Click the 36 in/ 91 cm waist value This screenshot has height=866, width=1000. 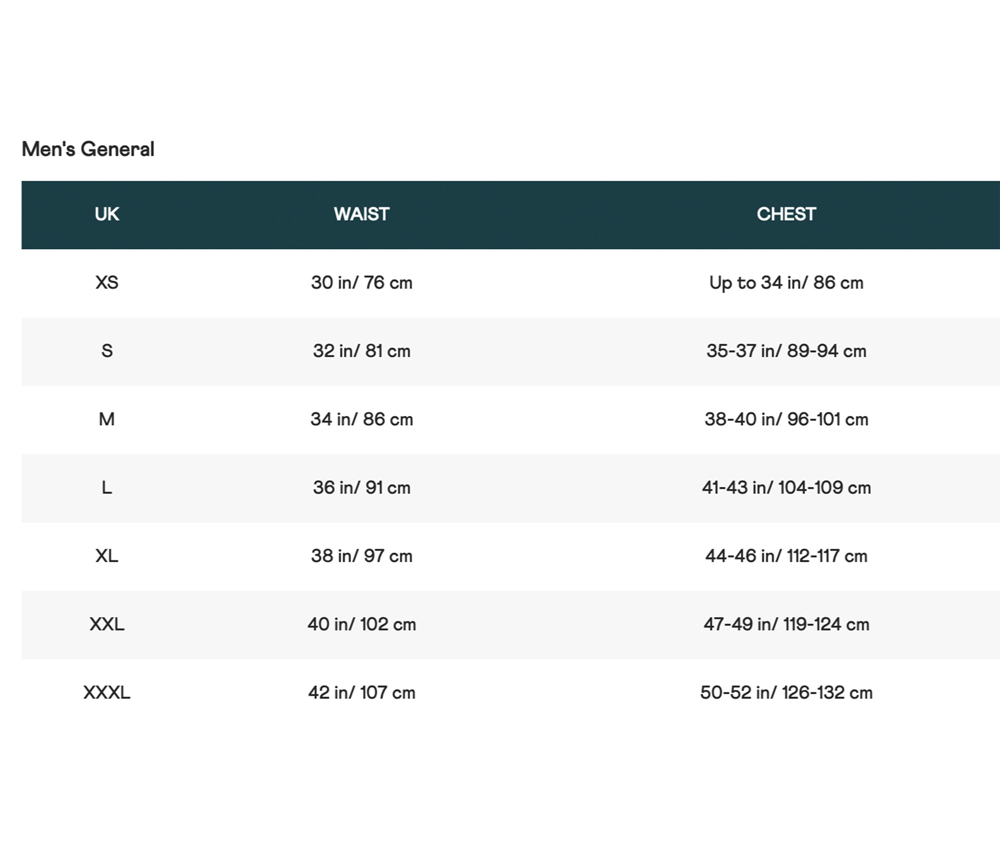(x=361, y=488)
